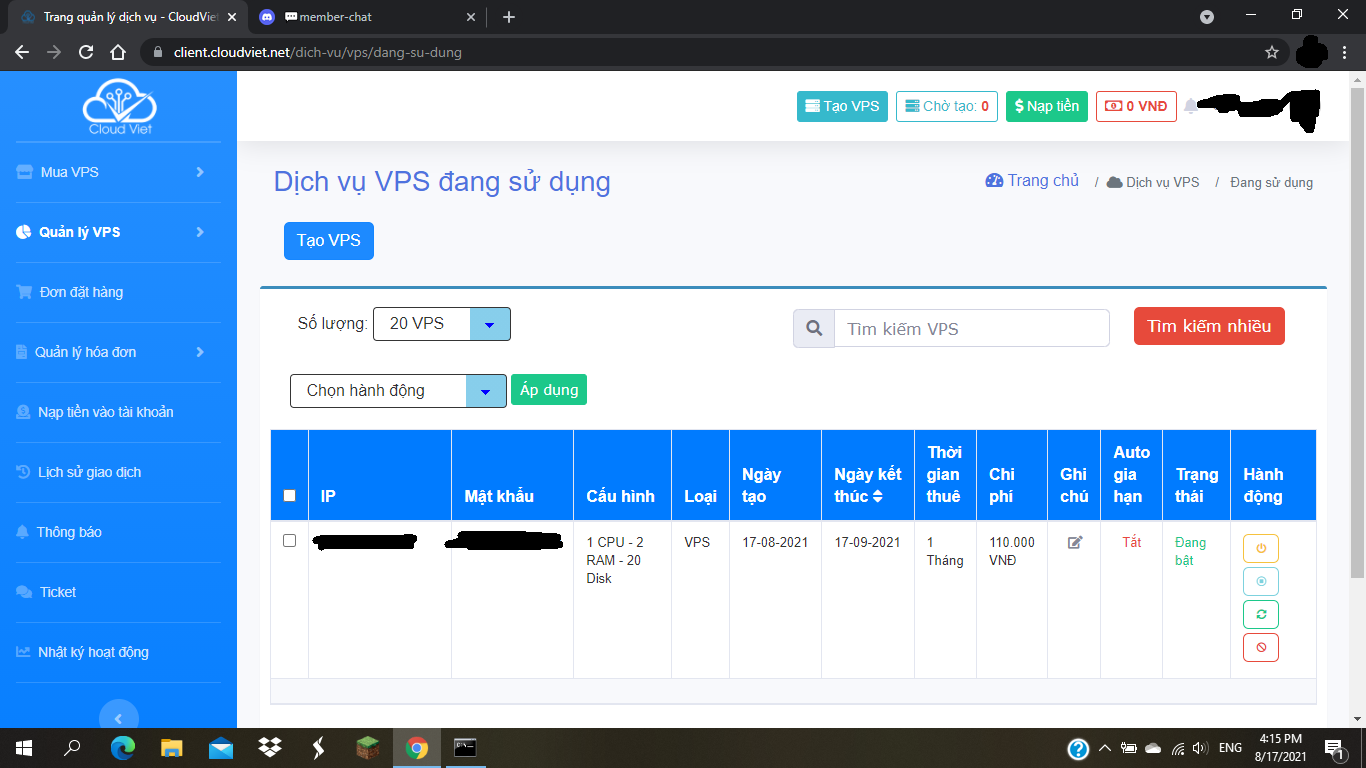Expand the Quản lý hóa đơn sidebar menu
1366x768 pixels.
(x=118, y=352)
